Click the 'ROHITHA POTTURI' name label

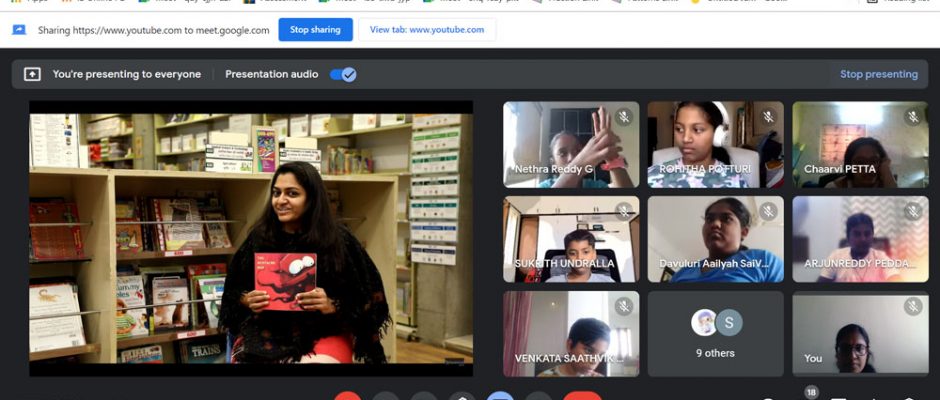[705, 169]
